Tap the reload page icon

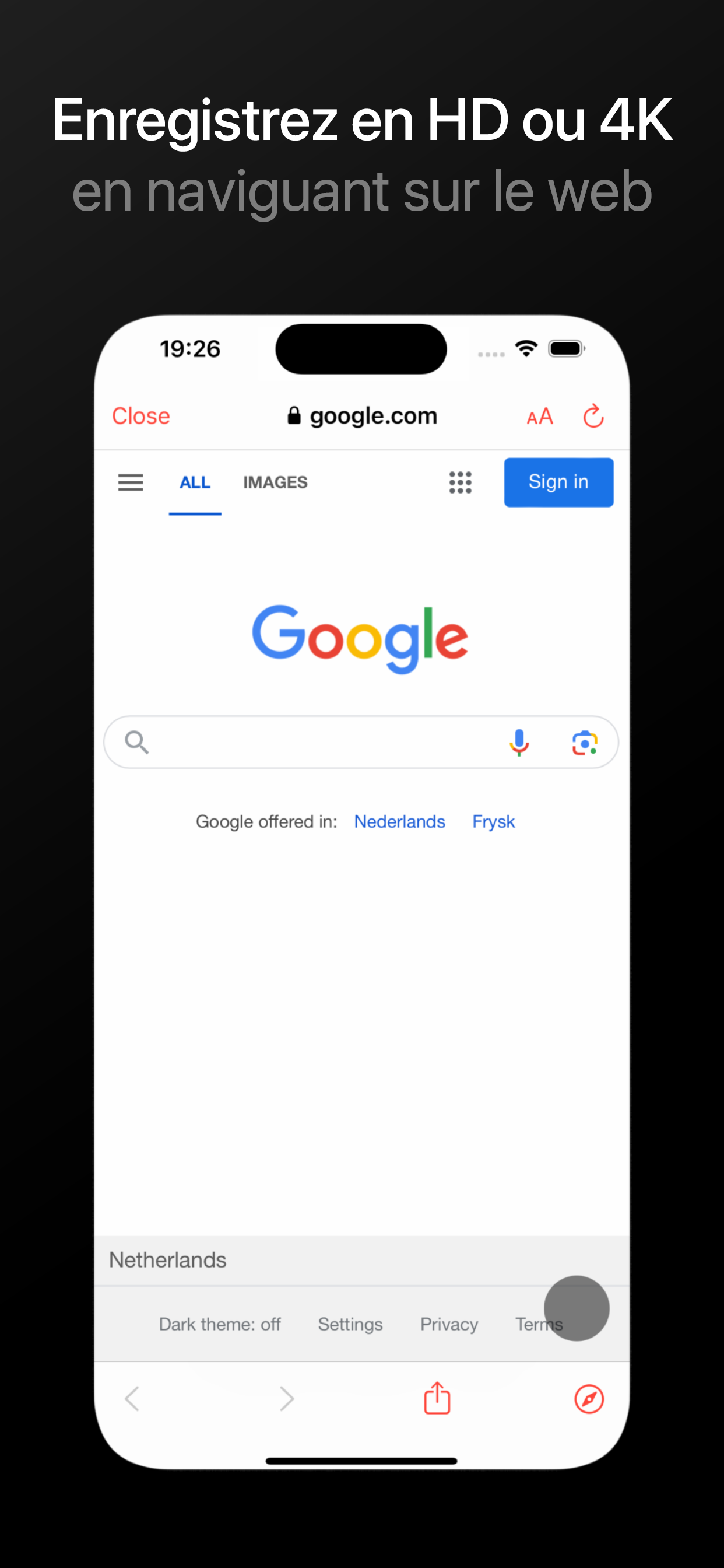click(x=593, y=416)
